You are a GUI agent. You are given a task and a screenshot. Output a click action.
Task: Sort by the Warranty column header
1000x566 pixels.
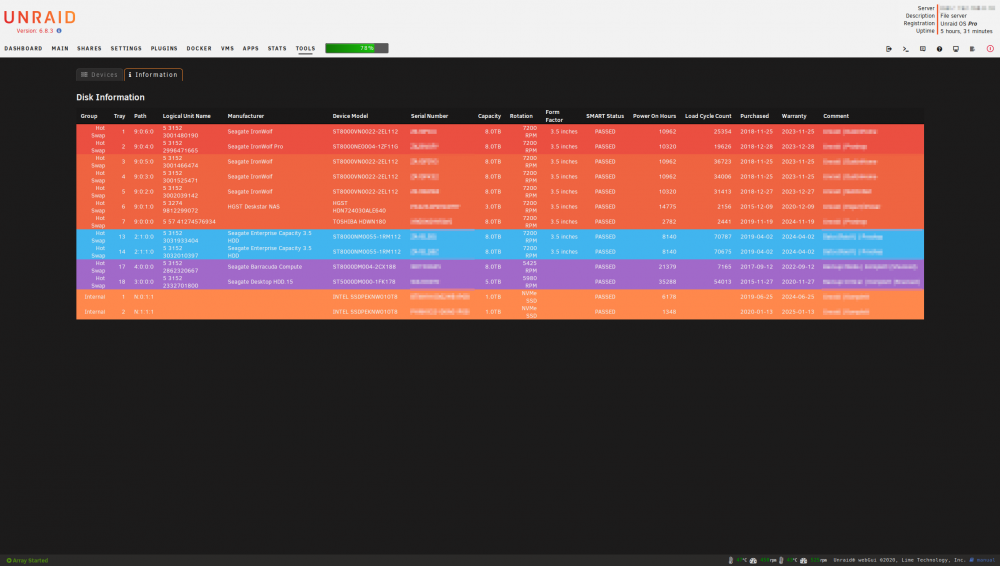794,116
